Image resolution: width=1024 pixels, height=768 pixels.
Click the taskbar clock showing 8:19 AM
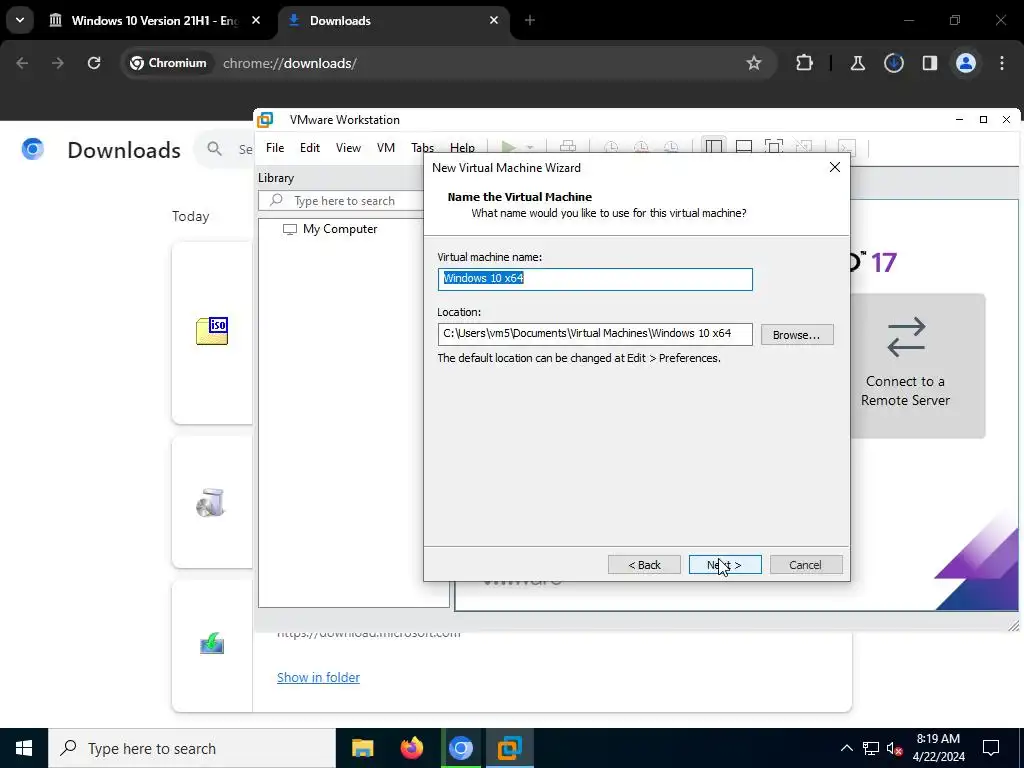pos(938,748)
